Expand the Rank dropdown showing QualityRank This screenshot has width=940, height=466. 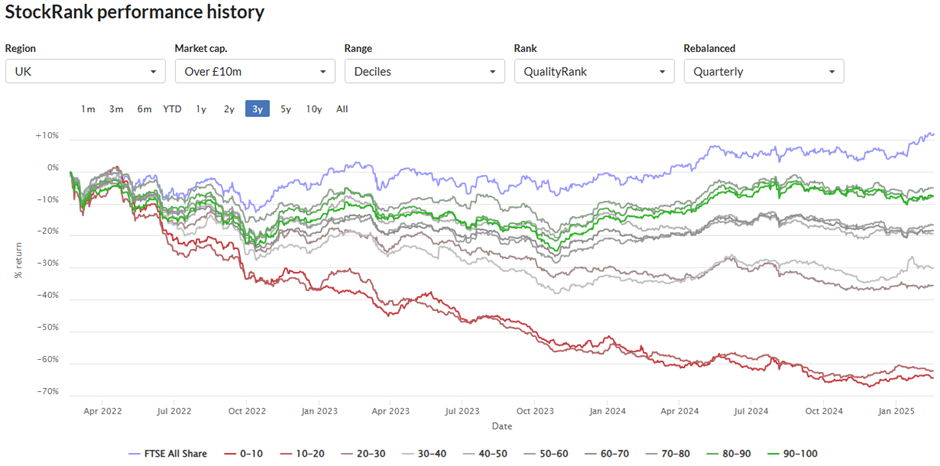point(594,71)
